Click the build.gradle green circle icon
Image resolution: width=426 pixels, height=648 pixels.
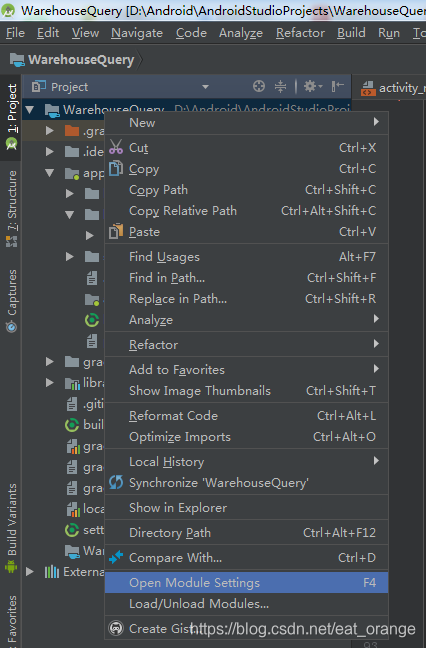72,425
